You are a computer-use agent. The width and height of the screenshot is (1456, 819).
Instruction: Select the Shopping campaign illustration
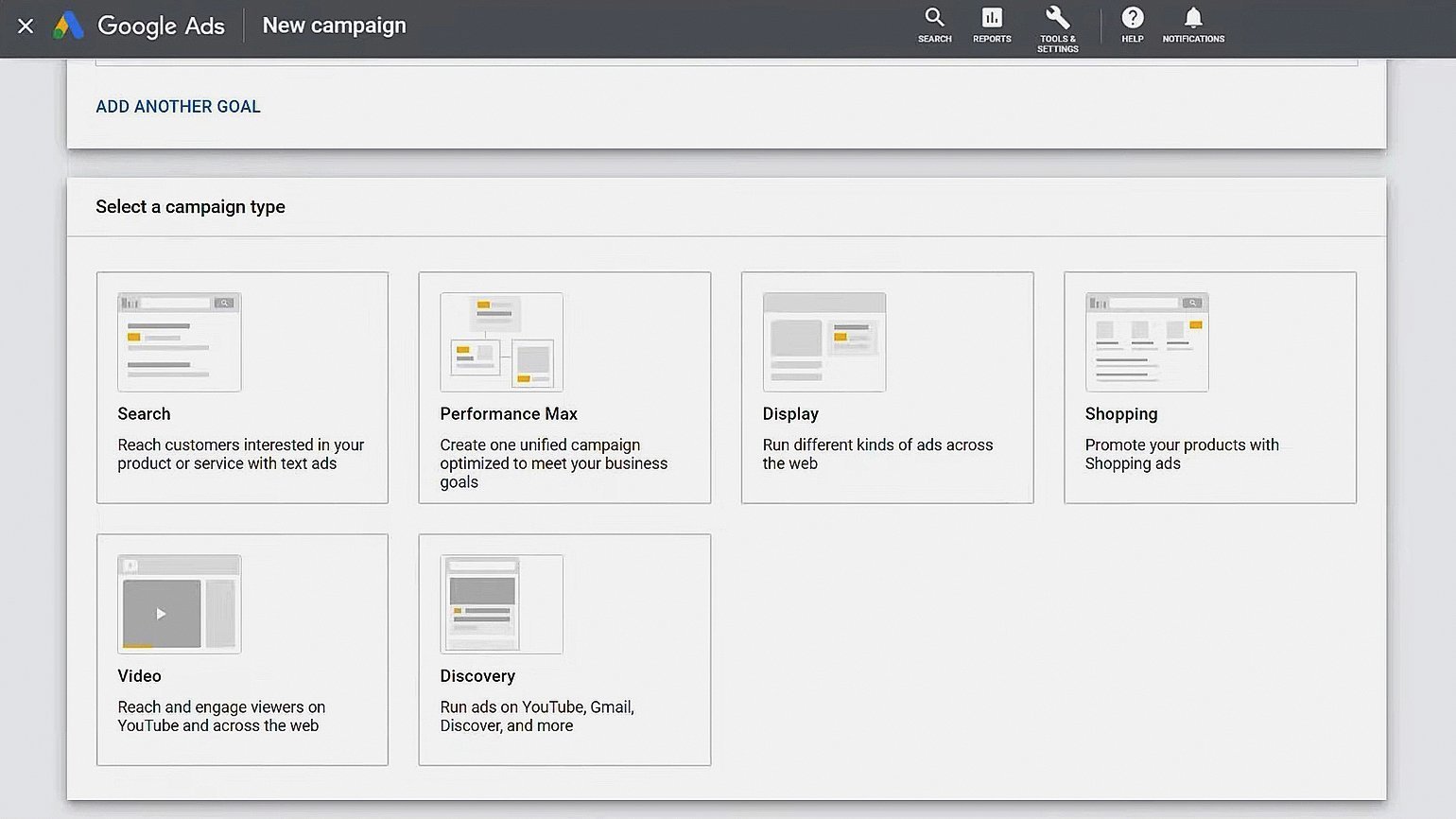coord(1147,342)
